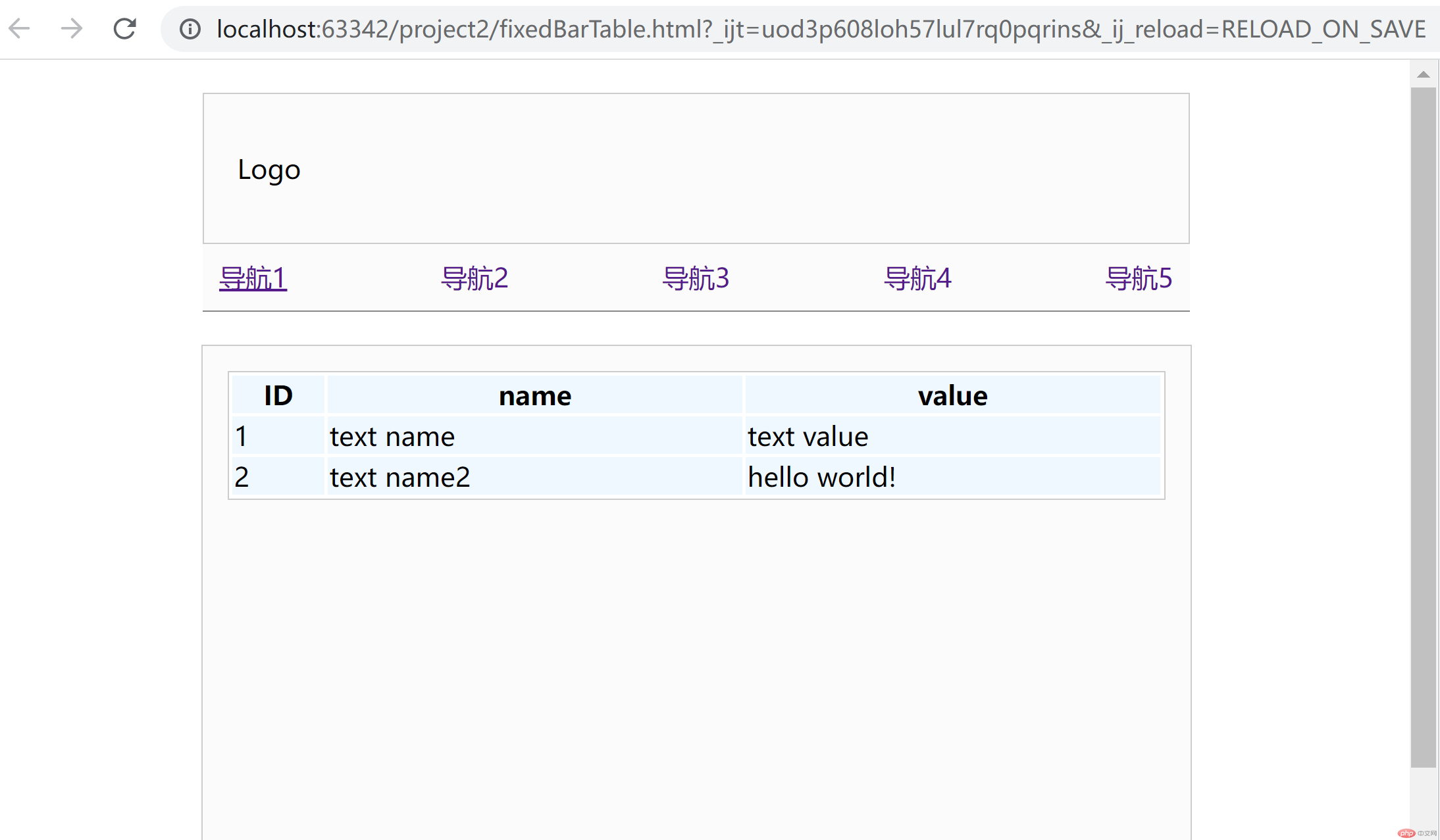Open the 导航5 link

point(1139,278)
